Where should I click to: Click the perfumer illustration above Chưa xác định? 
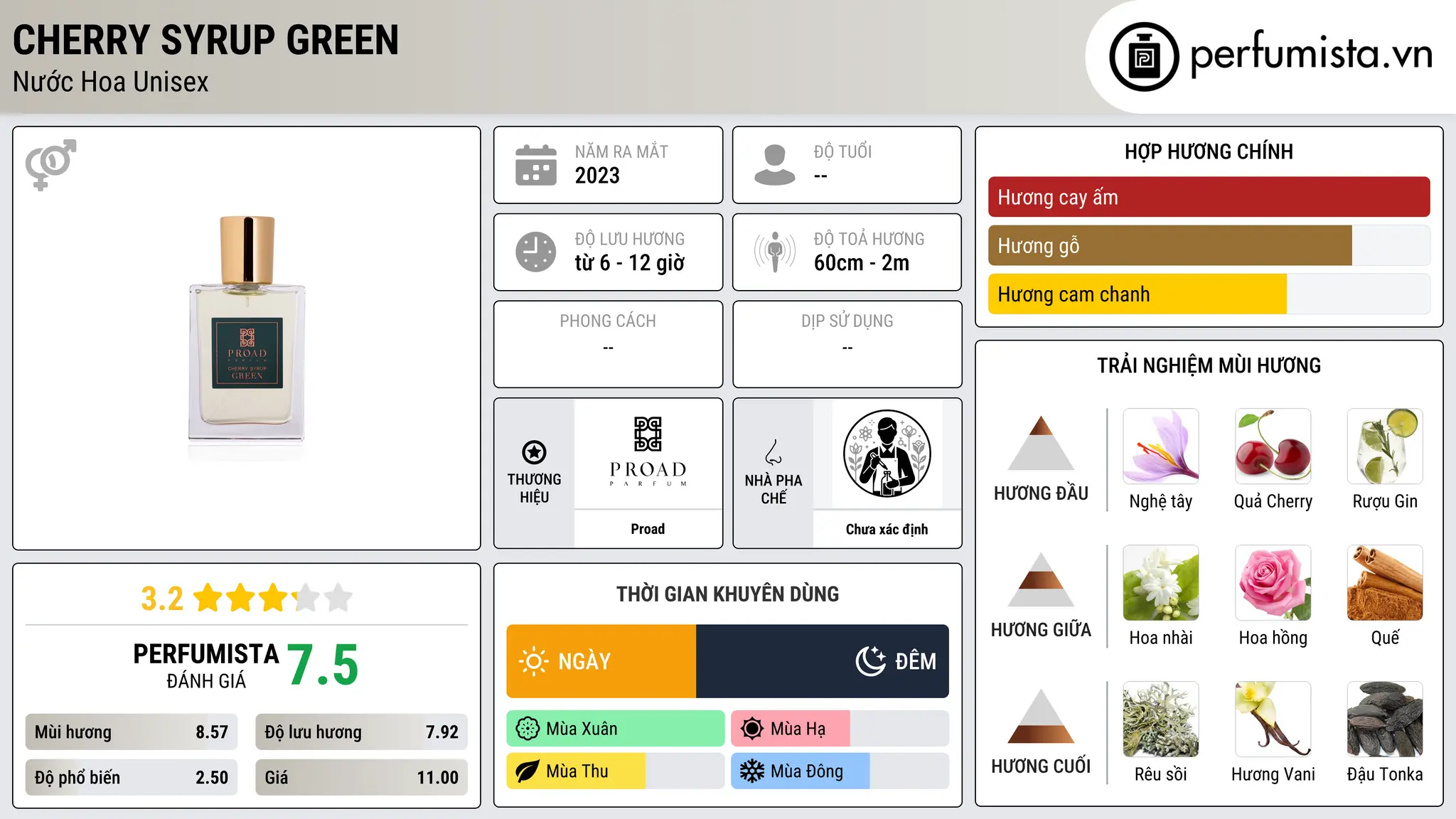click(x=887, y=454)
